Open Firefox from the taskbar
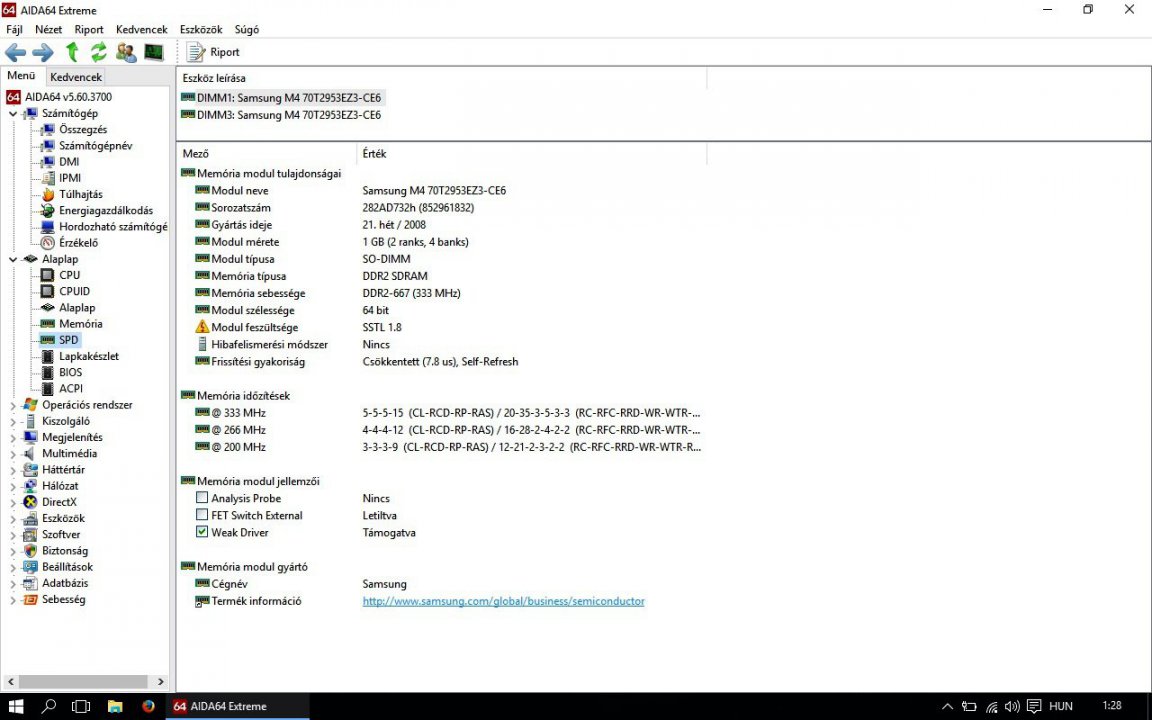Viewport: 1152px width, 720px height. (x=148, y=706)
